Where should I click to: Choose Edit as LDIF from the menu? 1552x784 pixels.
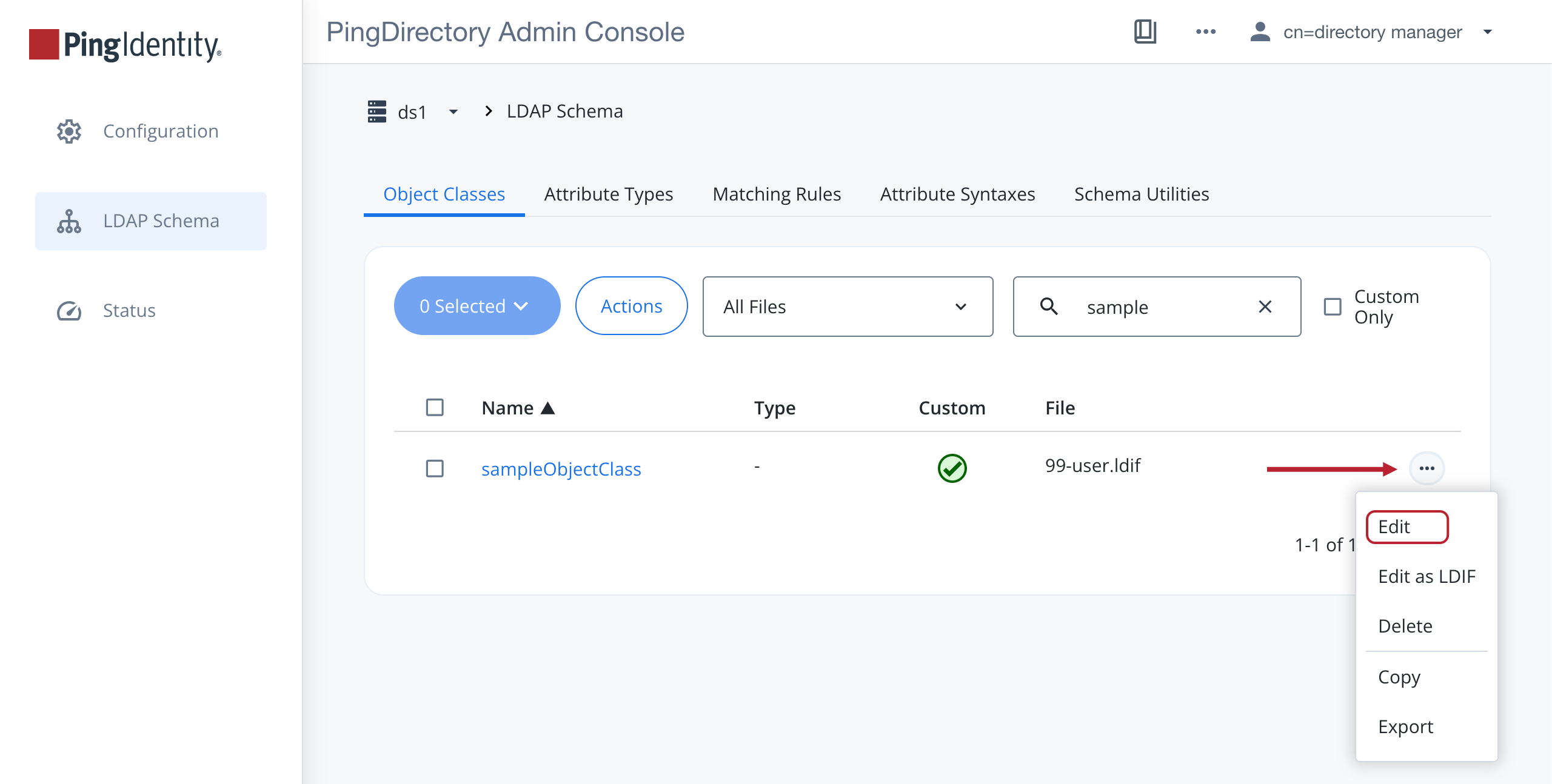pyautogui.click(x=1427, y=576)
